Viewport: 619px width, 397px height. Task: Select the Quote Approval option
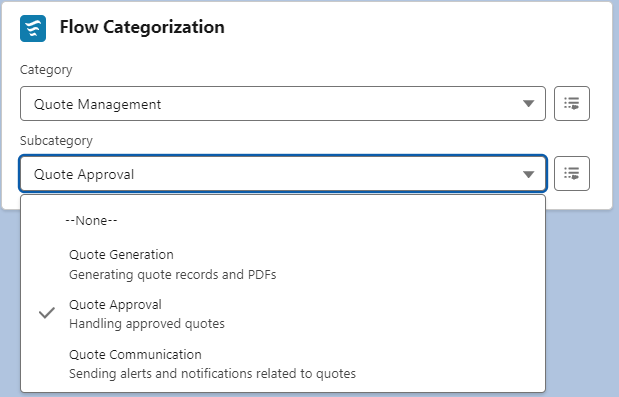(283, 314)
